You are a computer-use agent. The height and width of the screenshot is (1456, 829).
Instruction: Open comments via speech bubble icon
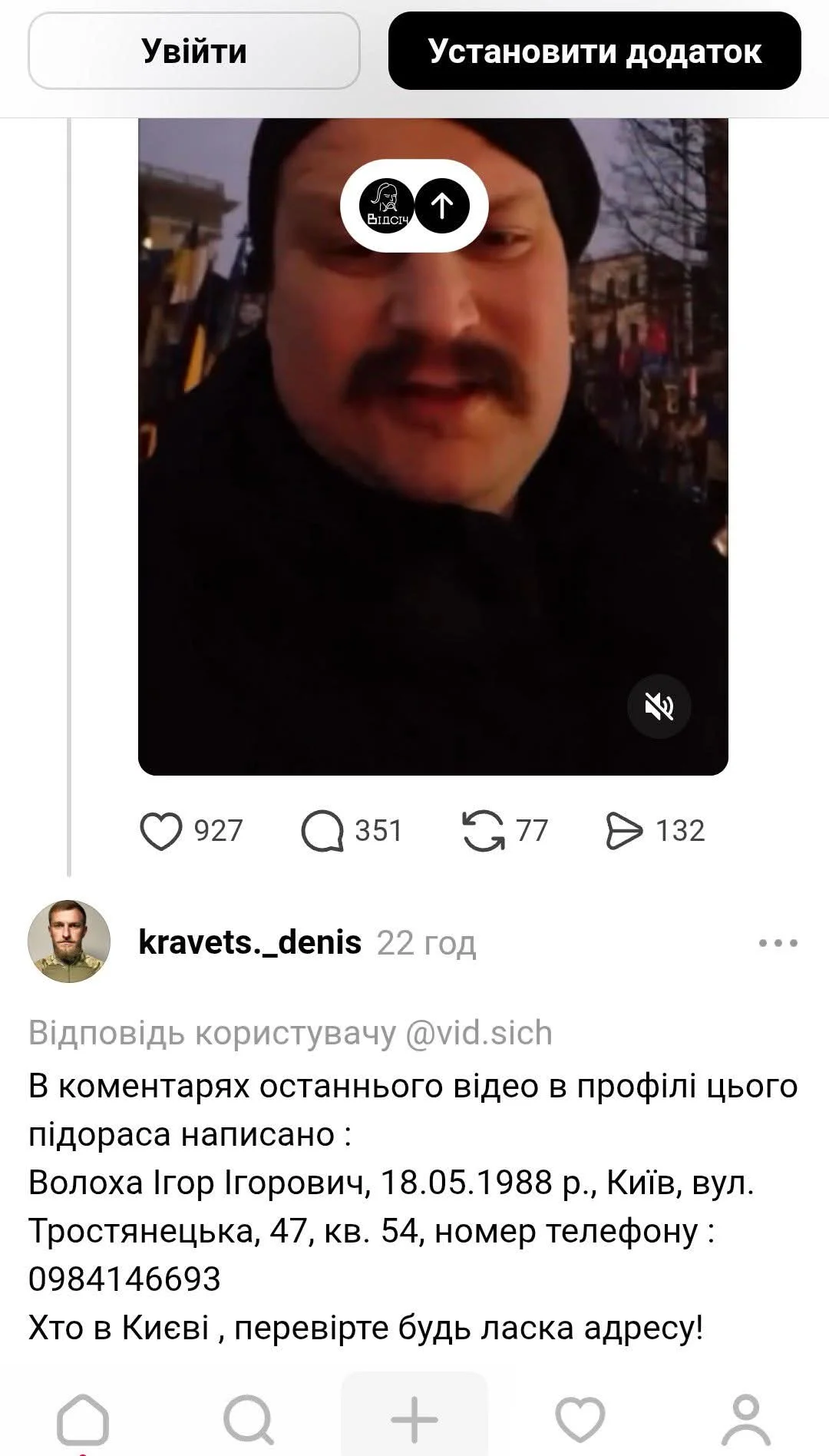tap(322, 832)
